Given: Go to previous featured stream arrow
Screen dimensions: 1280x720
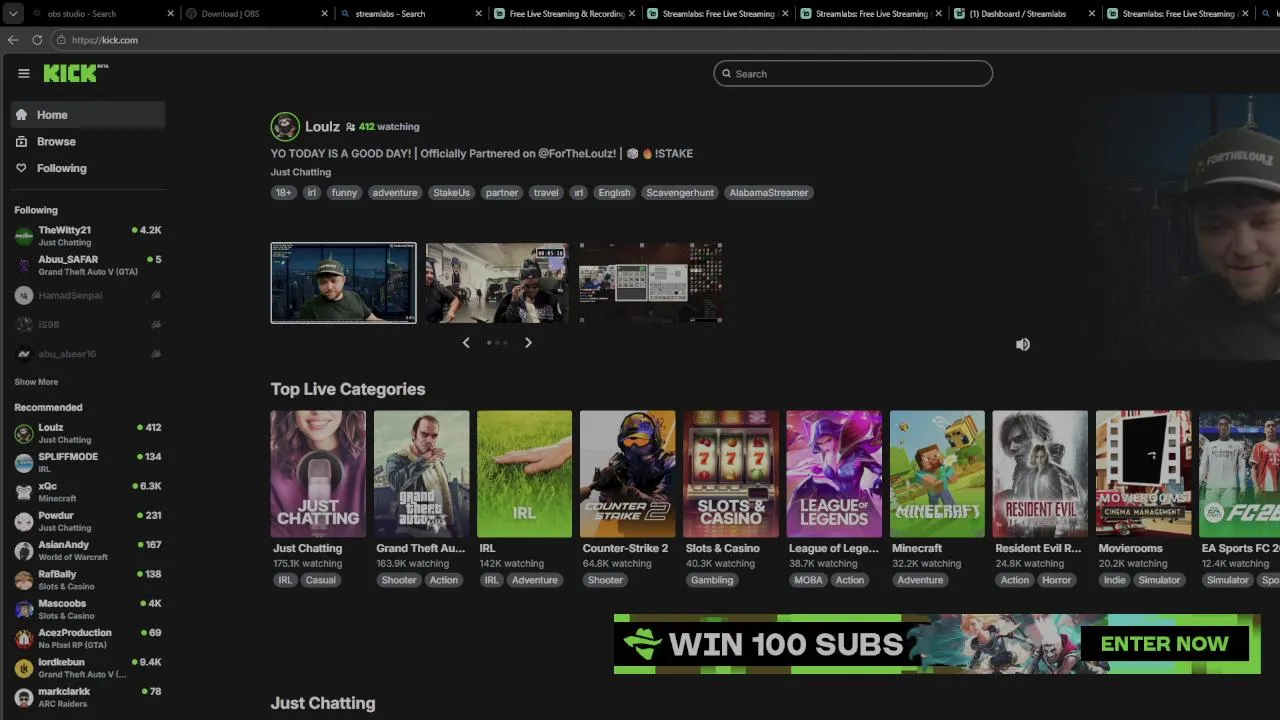Looking at the screenshot, I should pyautogui.click(x=466, y=342).
